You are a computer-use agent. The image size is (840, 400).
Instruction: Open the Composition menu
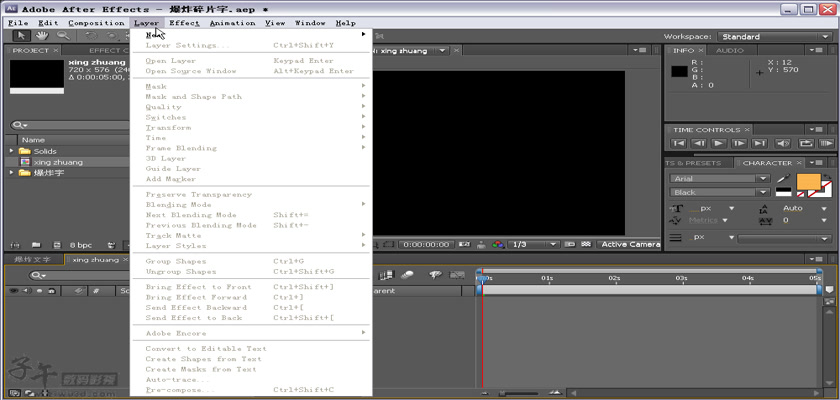pos(96,23)
